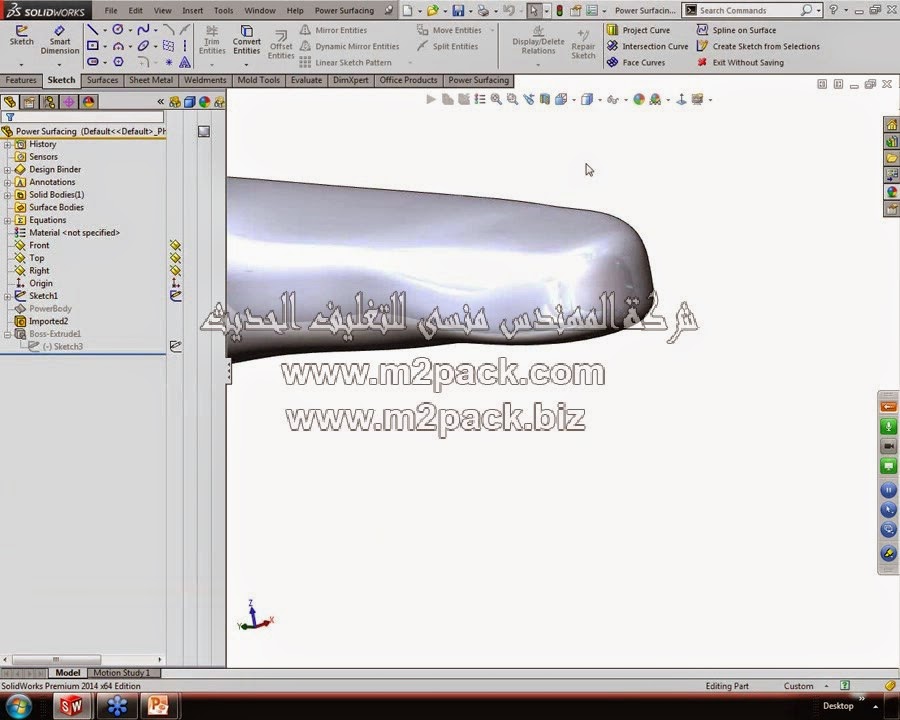Screen dimensions: 900x720
Task: Select the Spline sketch tool
Action: tap(143, 30)
